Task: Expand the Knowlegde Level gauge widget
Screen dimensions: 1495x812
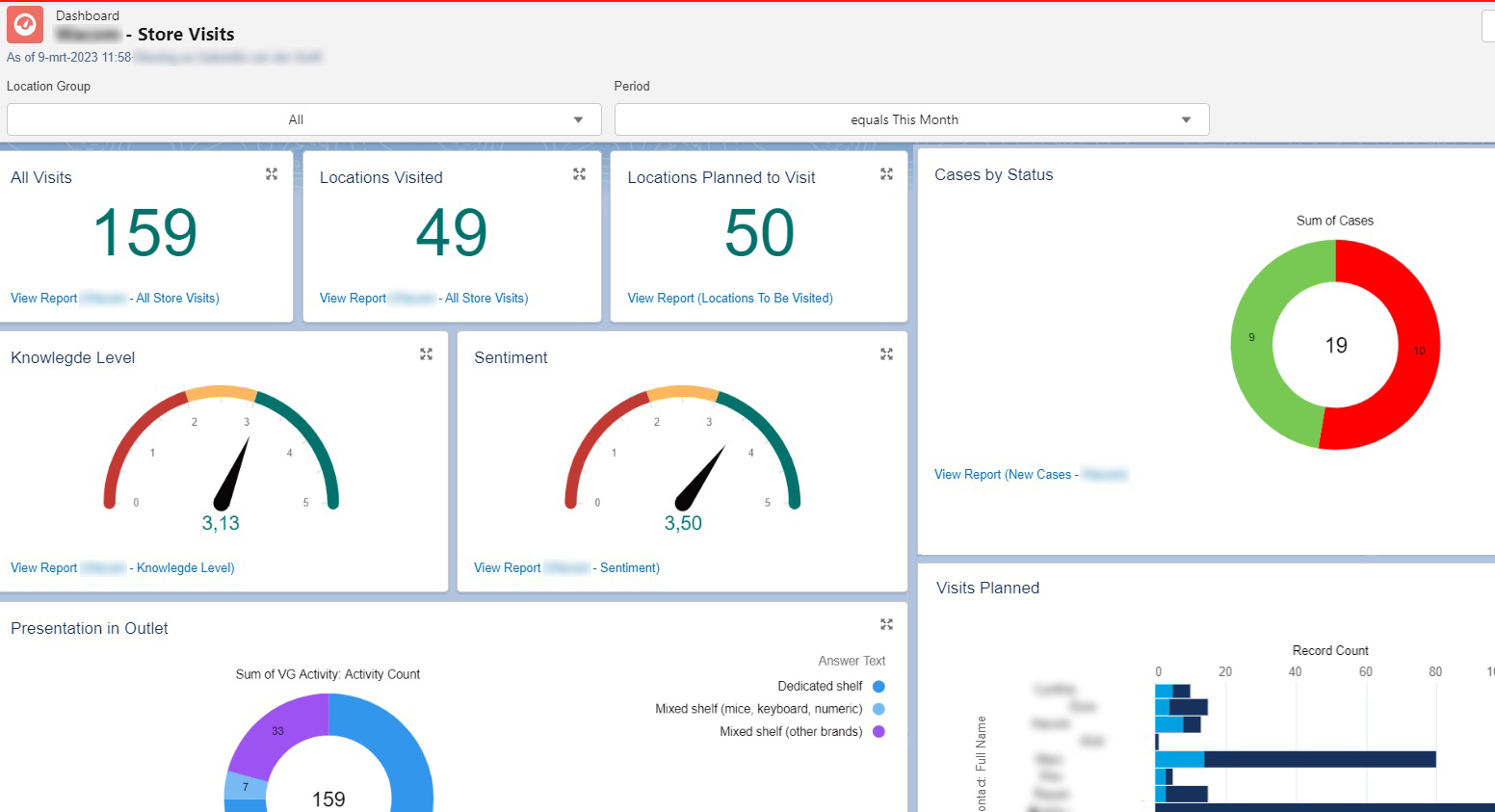Action: pyautogui.click(x=426, y=354)
